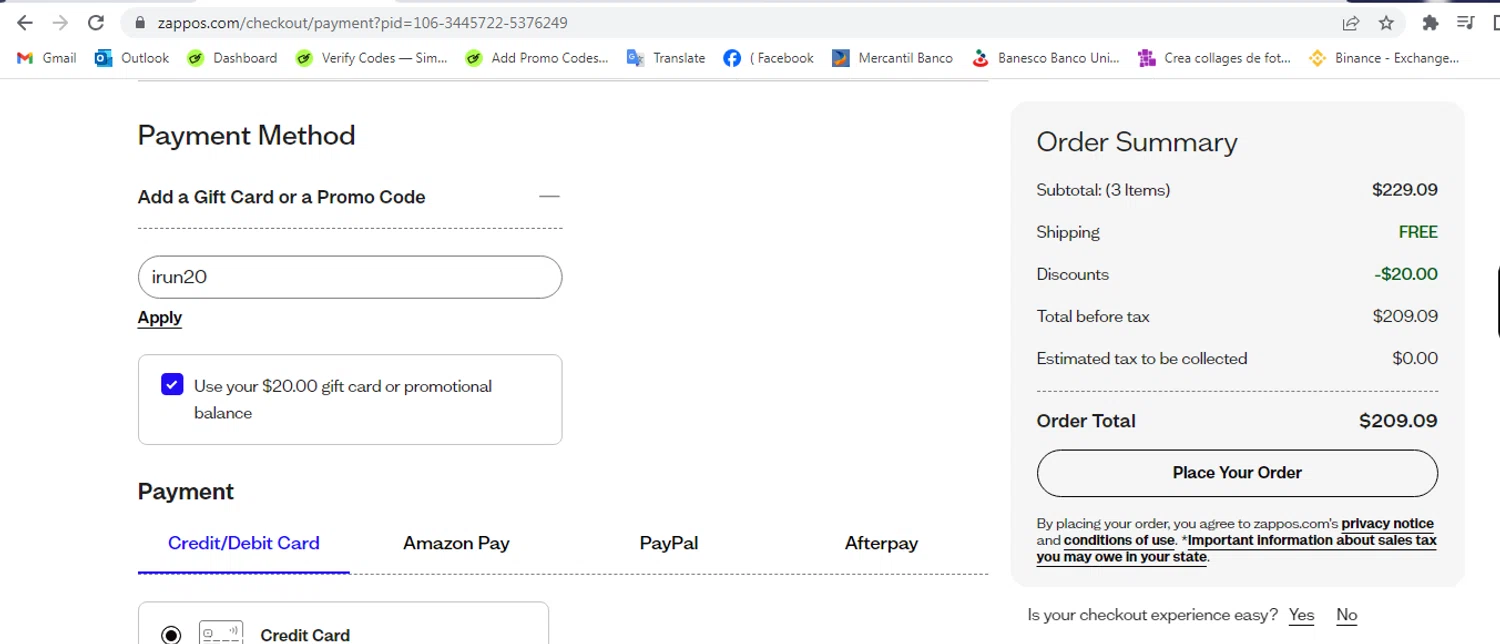Open the privacy notice link
This screenshot has height=644, width=1500.
point(1387,523)
